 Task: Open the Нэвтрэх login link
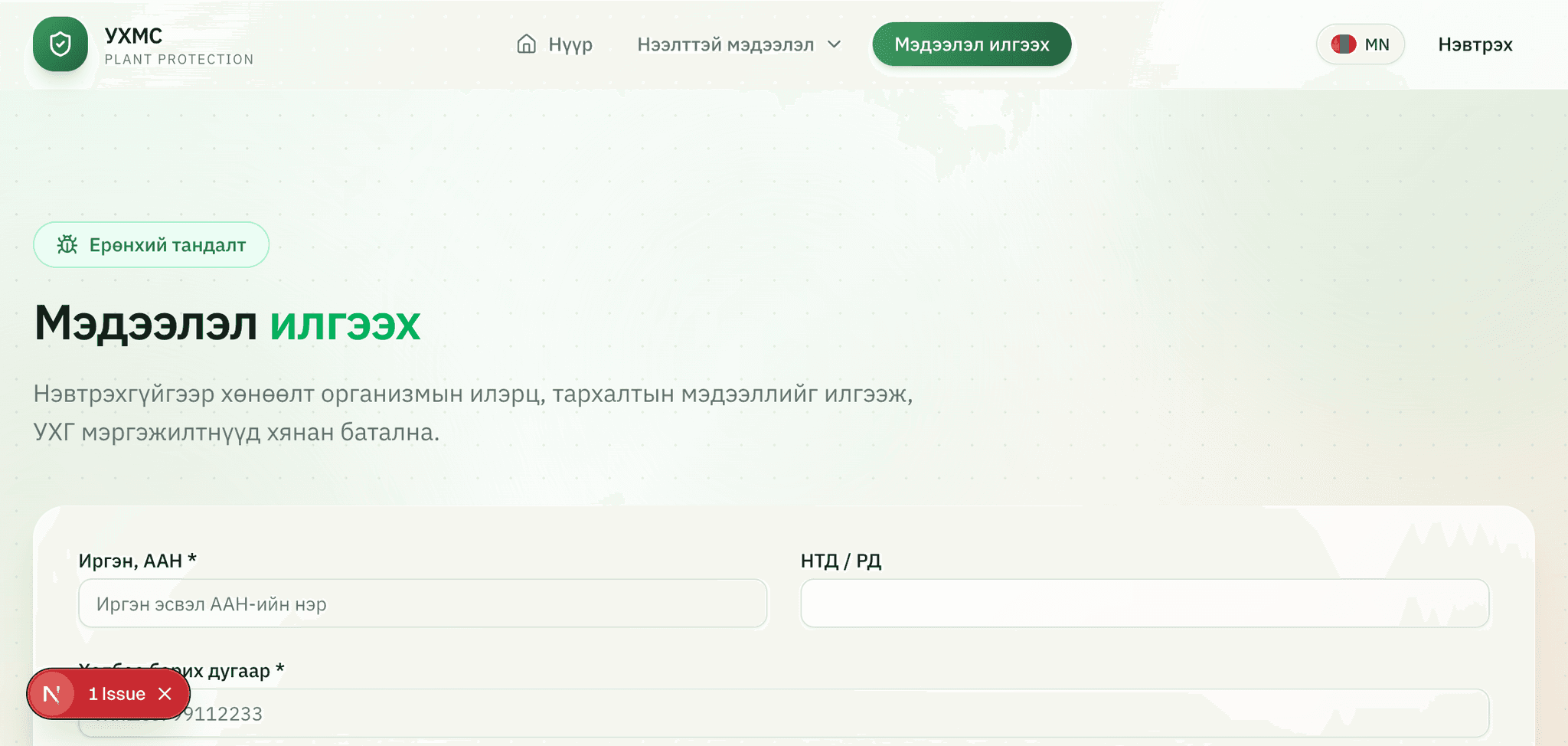[x=1475, y=44]
